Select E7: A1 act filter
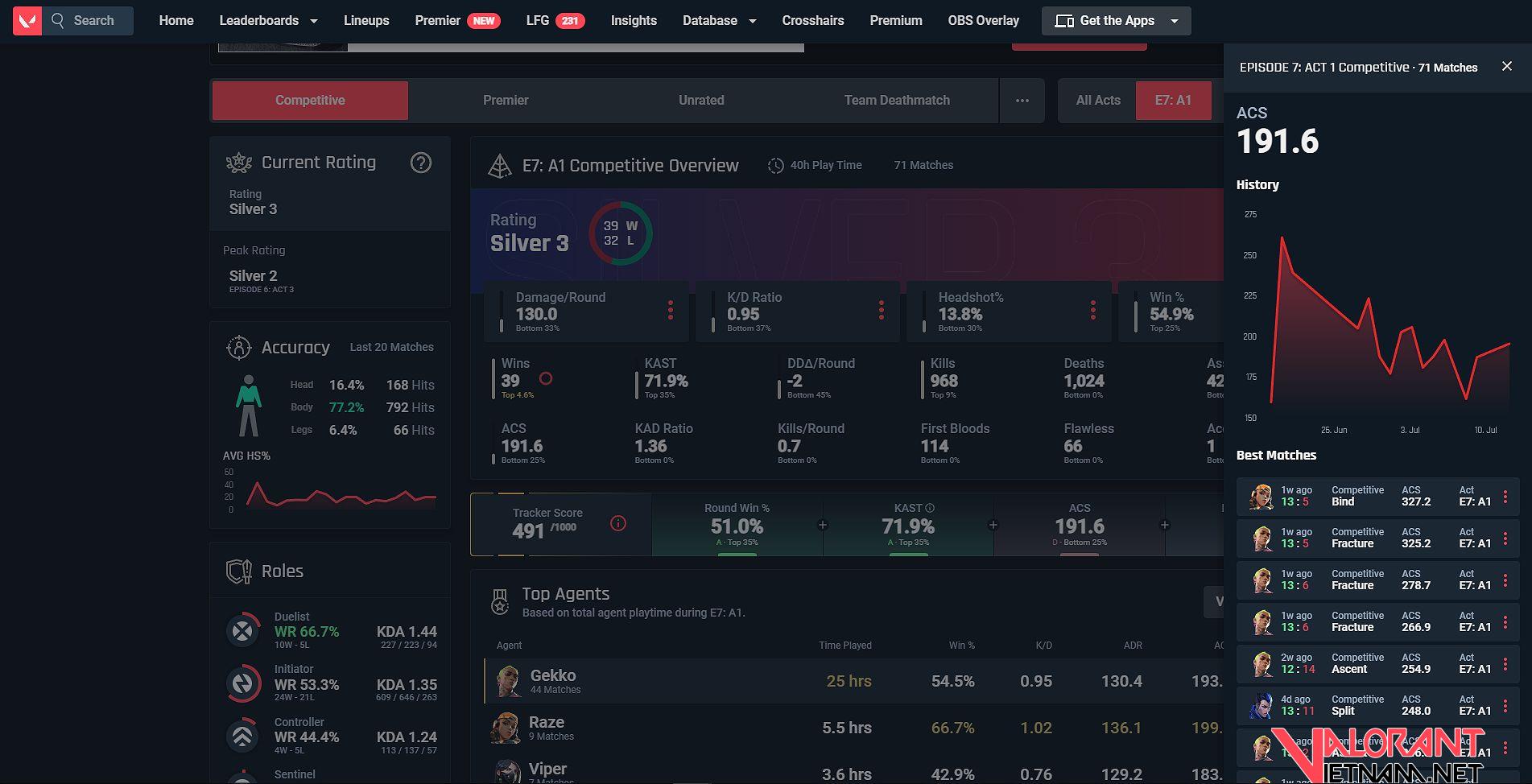Viewport: 1532px width, 784px height. (x=1173, y=101)
